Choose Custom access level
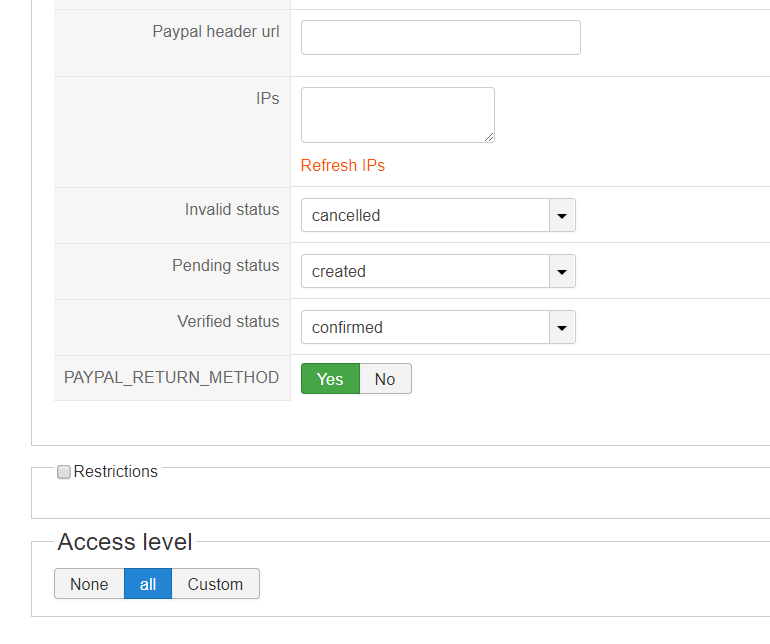The width and height of the screenshot is (770, 644). pyautogui.click(x=215, y=584)
